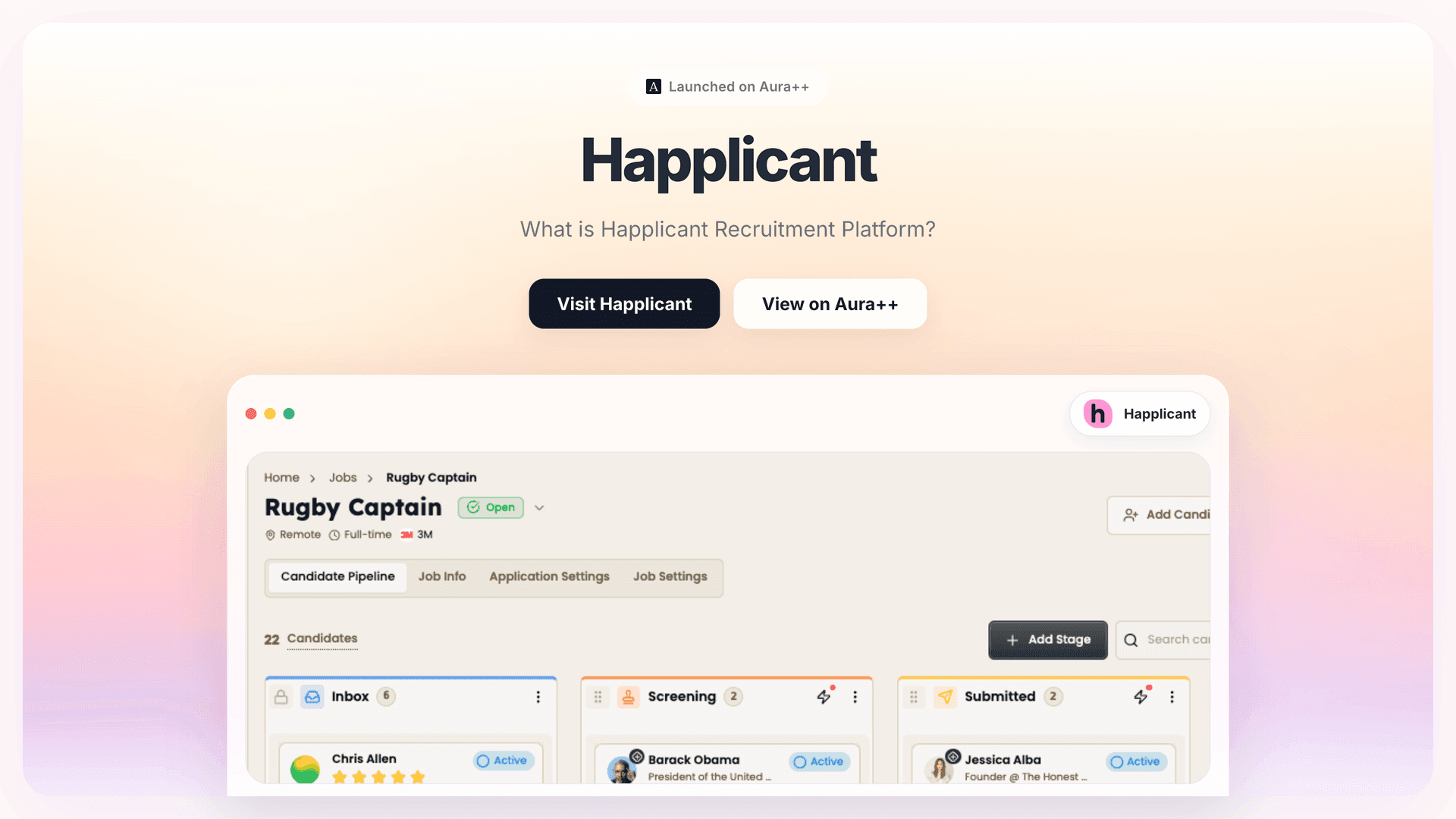Click the Launched on Aura++ badge
Viewport: 1456px width, 819px height.
coord(728,86)
